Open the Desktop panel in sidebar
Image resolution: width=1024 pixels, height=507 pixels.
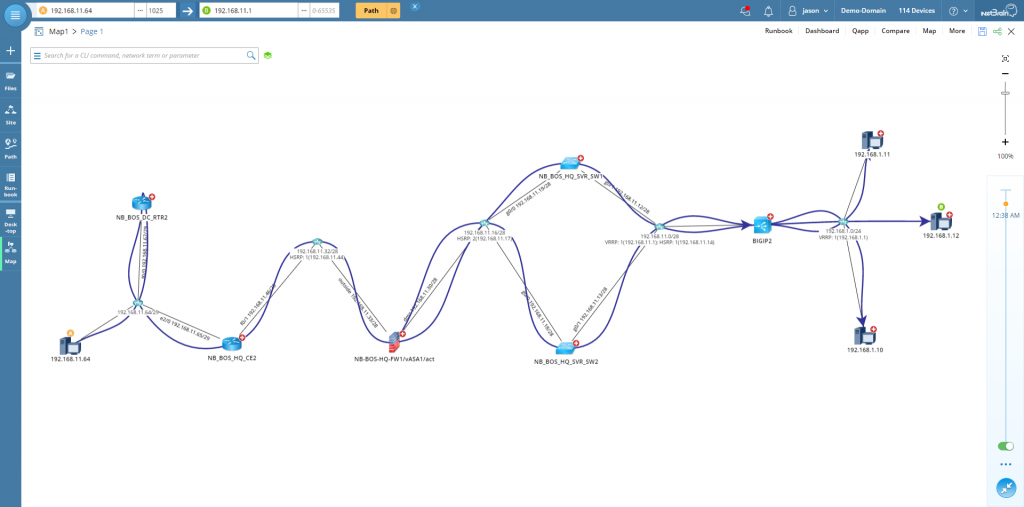(x=10, y=220)
